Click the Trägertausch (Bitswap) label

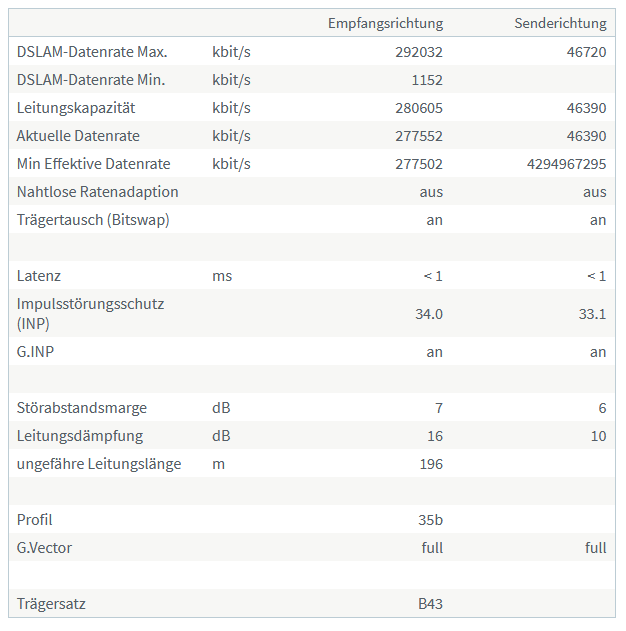tap(93, 220)
